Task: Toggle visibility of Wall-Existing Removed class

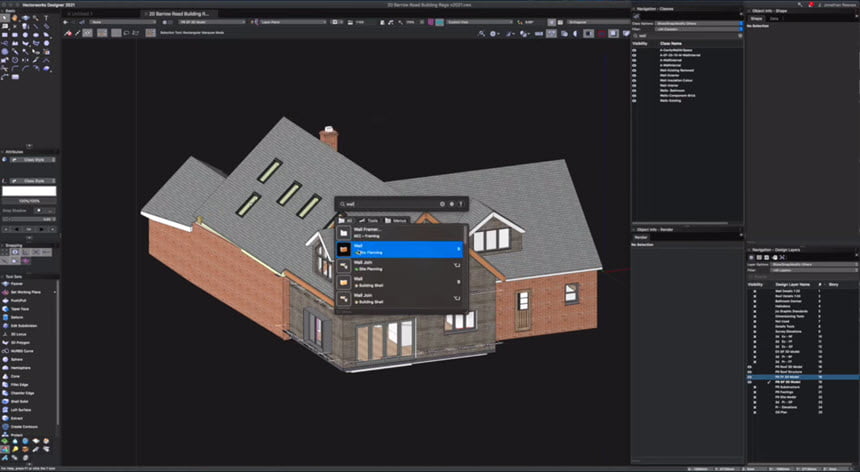Action: pos(635,70)
